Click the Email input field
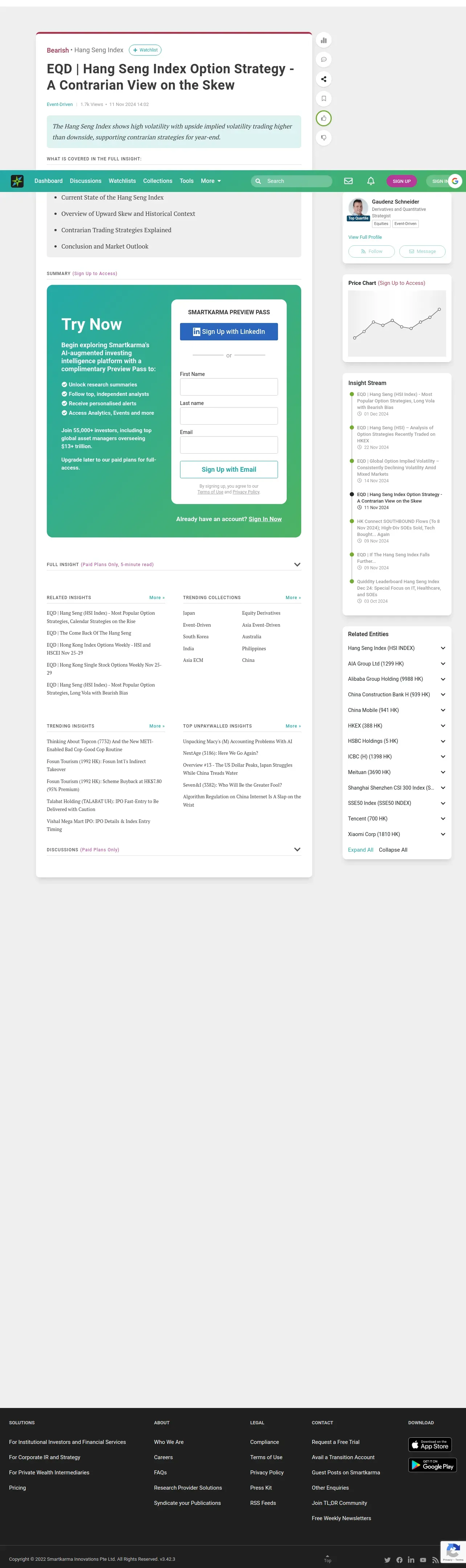The width and height of the screenshot is (466, 1568). [229, 445]
